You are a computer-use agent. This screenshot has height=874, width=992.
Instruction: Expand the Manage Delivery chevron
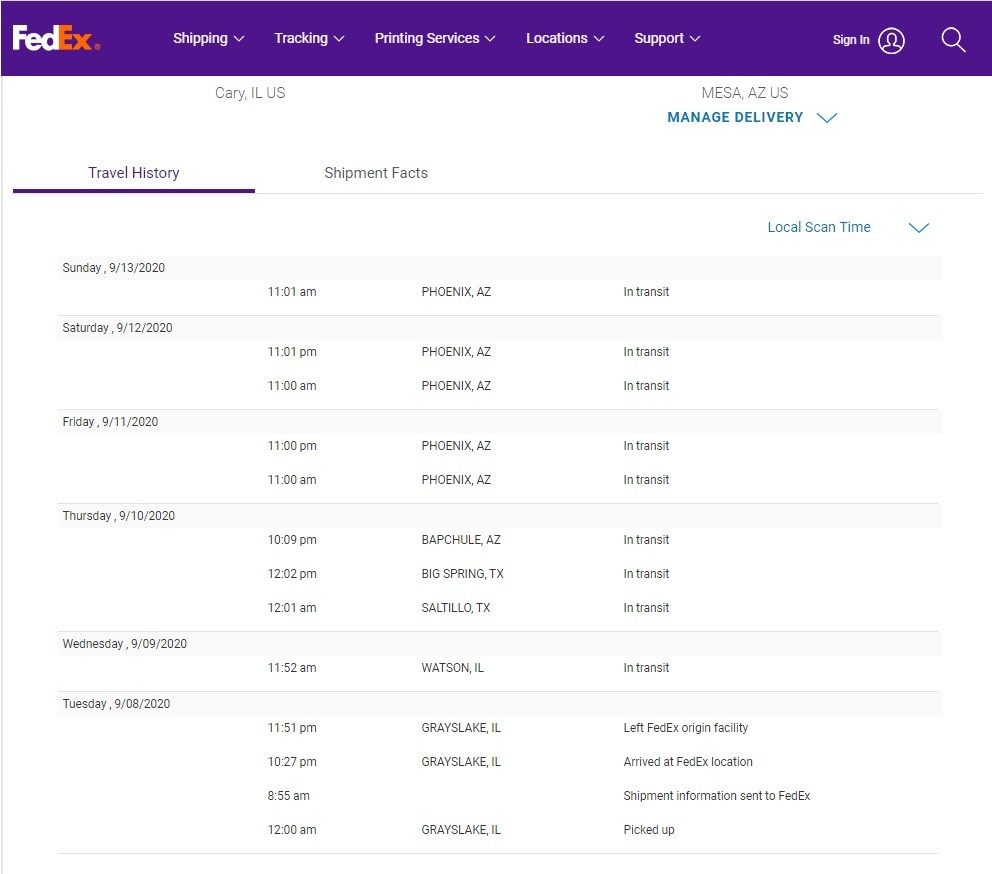pyautogui.click(x=826, y=118)
